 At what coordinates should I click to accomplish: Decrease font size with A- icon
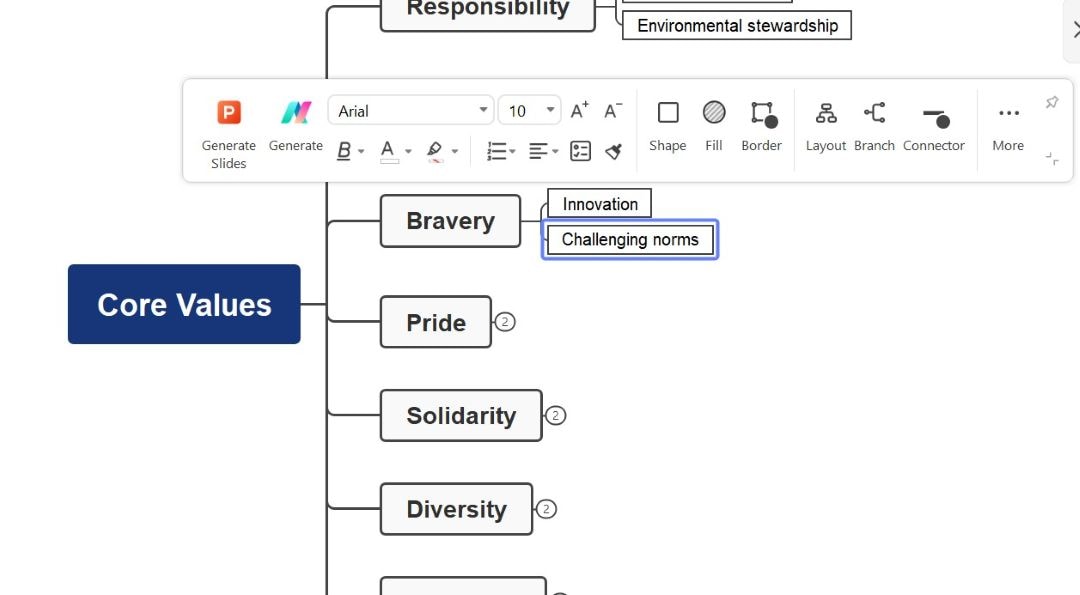(x=612, y=111)
